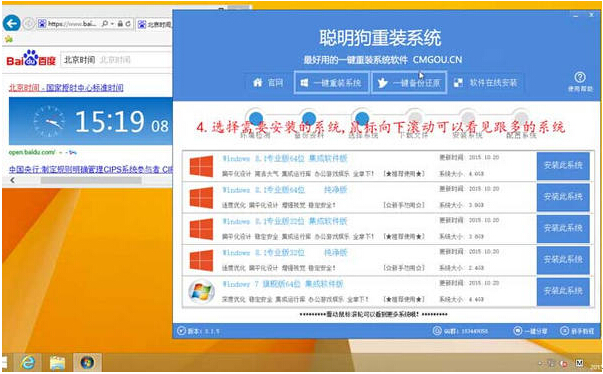The width and height of the screenshot is (603, 374).
Task: Click the Baidu search input field
Action: 116,60
